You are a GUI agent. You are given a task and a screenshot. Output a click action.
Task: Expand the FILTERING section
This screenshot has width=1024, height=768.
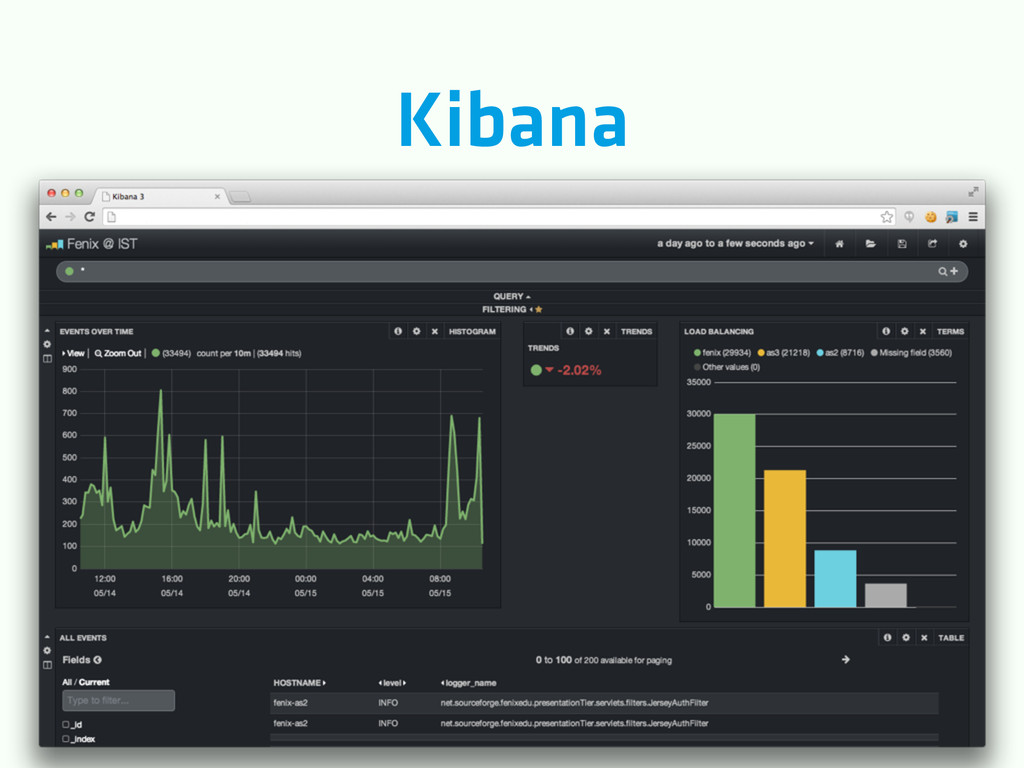(x=512, y=310)
